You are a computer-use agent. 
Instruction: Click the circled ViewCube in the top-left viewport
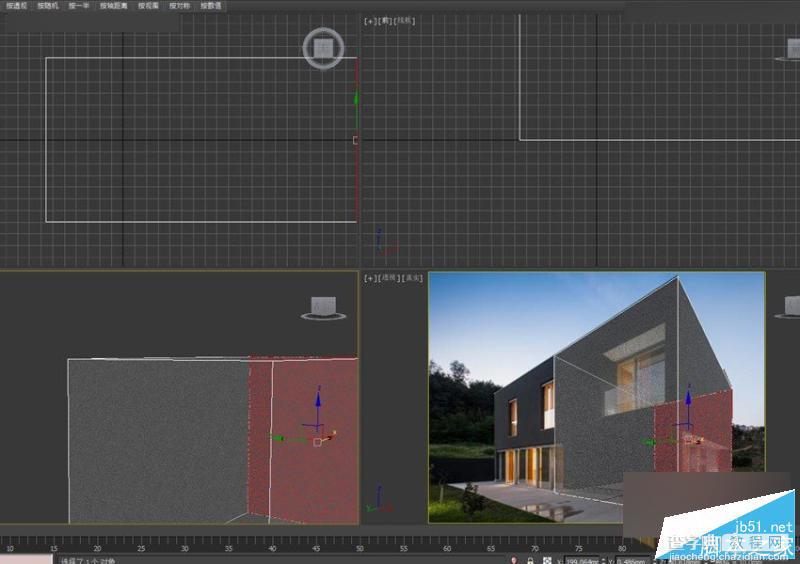pyautogui.click(x=323, y=48)
